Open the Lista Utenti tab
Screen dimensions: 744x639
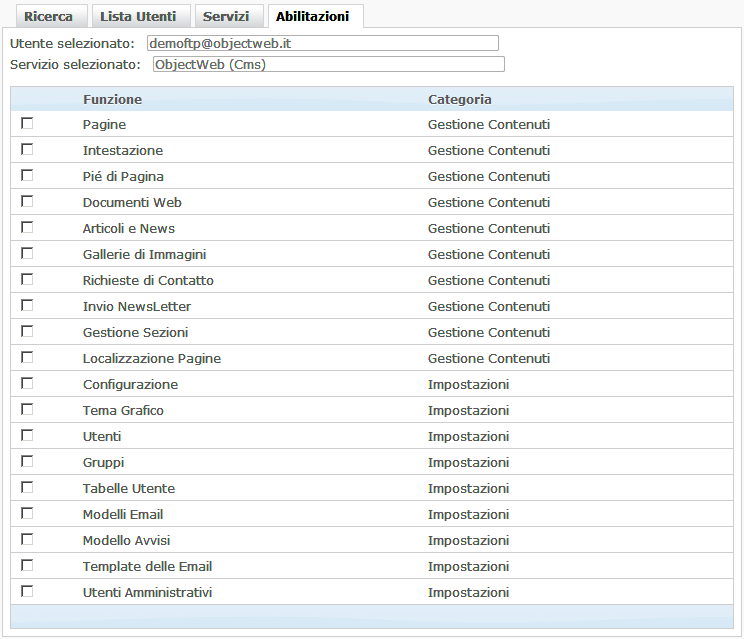click(138, 17)
